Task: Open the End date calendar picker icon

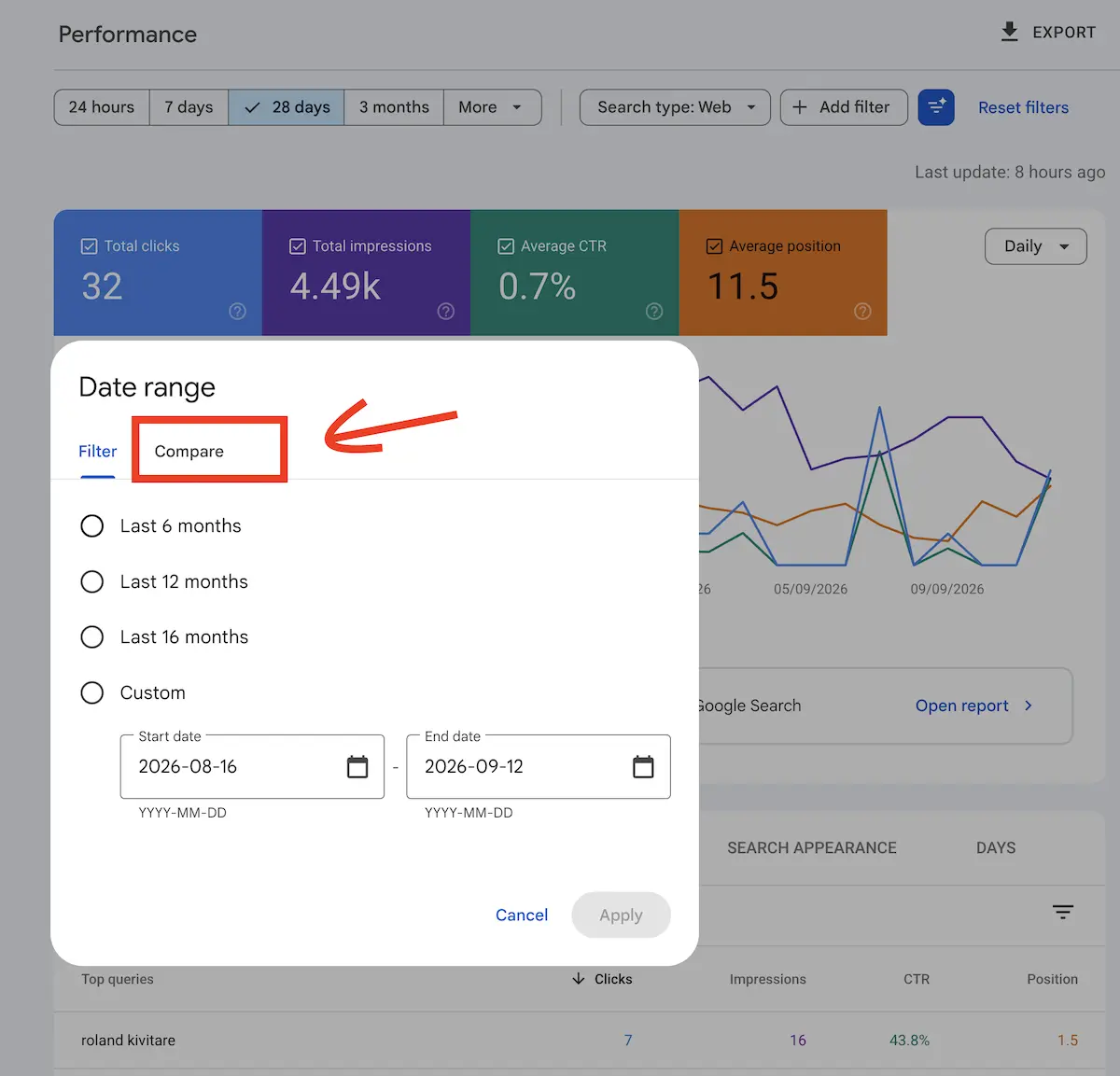Action: click(x=643, y=767)
